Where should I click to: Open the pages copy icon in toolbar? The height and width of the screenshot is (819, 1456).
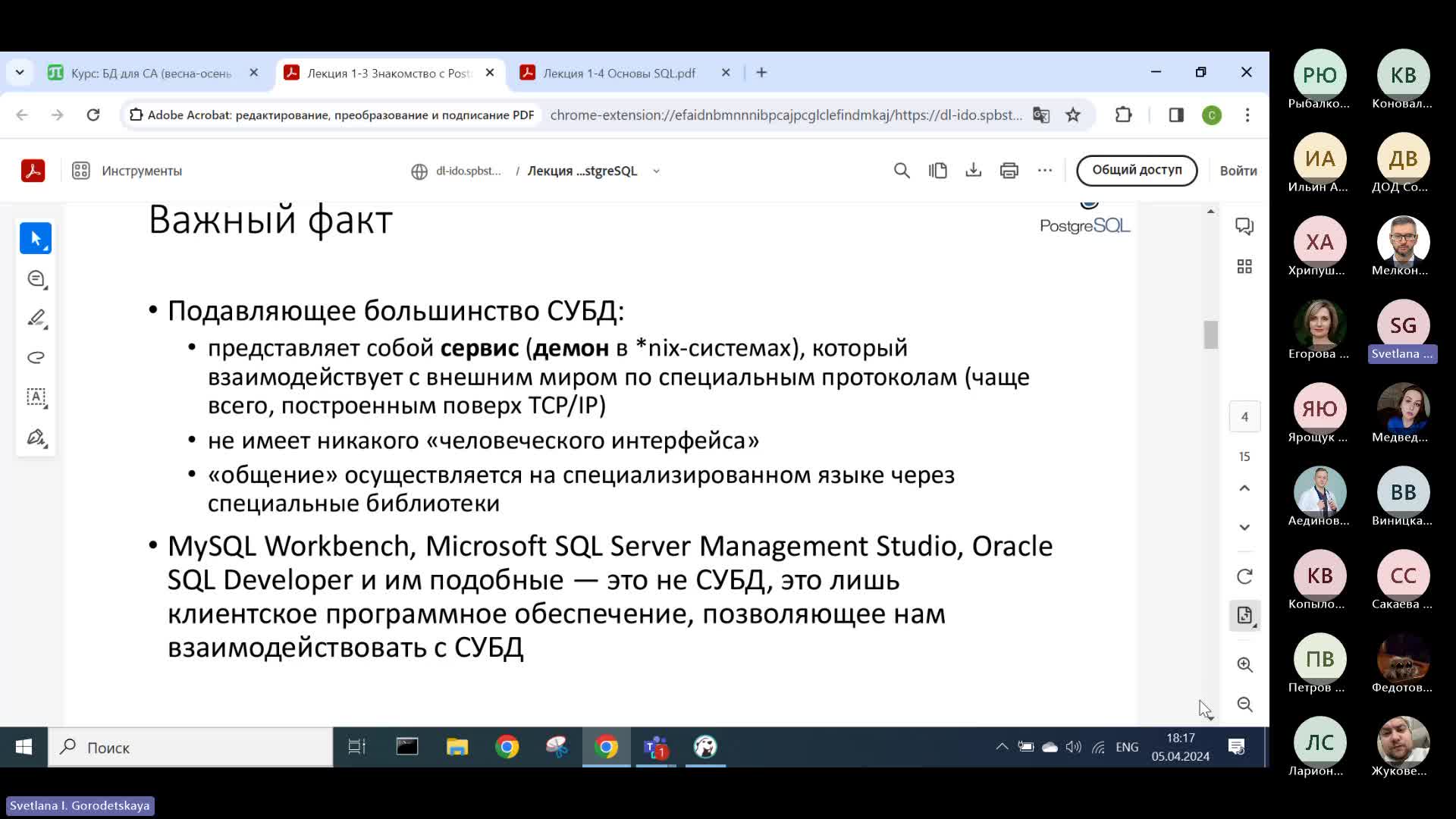tap(937, 171)
